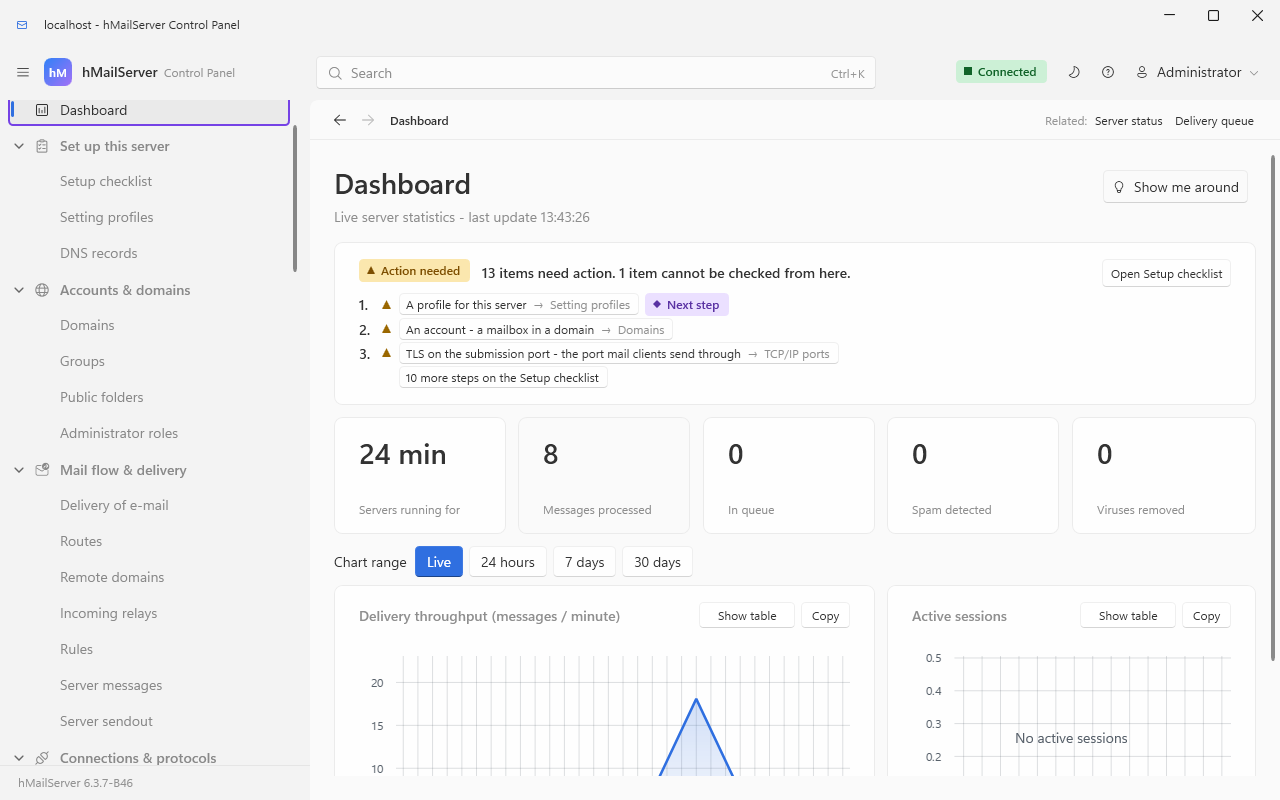Click the Connected status badge
Screen dimensions: 1280x800
1001,72
